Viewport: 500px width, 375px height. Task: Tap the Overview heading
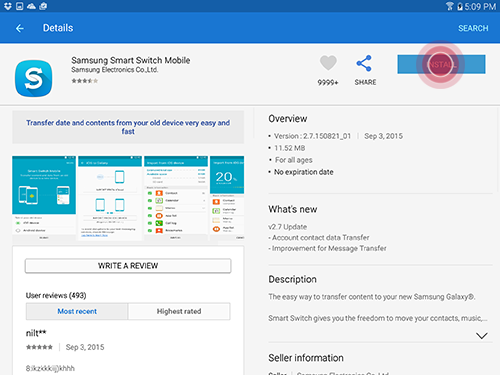click(x=288, y=119)
